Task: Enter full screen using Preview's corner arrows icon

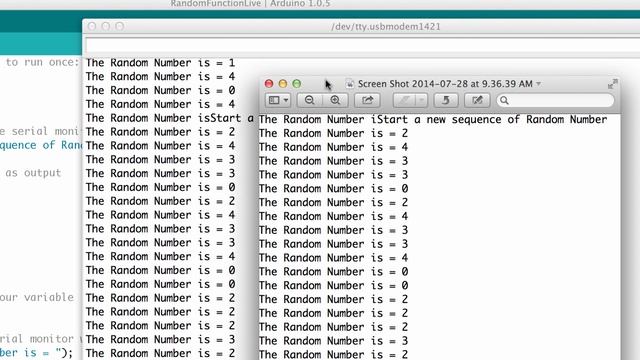Action: (x=612, y=84)
